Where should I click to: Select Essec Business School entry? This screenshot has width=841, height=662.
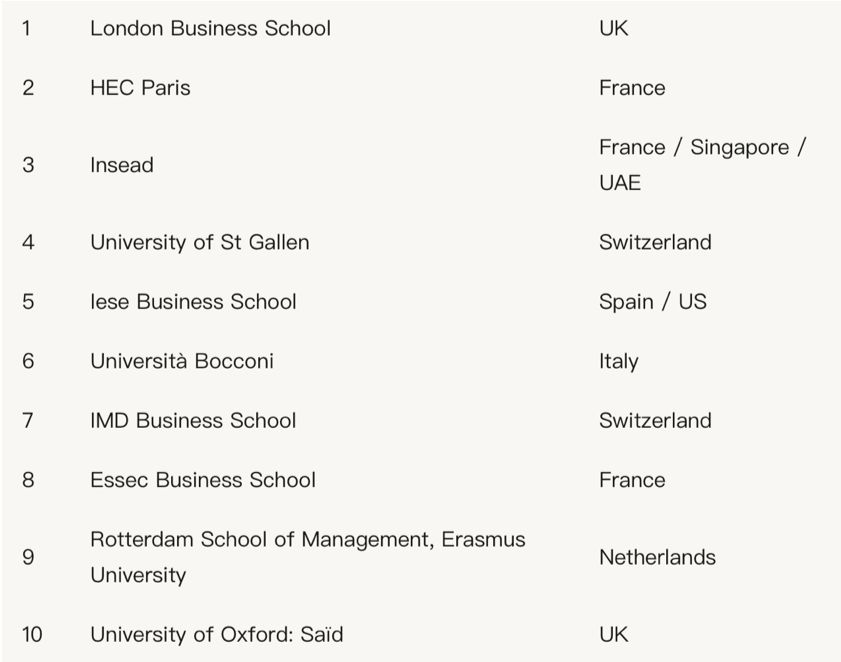203,480
